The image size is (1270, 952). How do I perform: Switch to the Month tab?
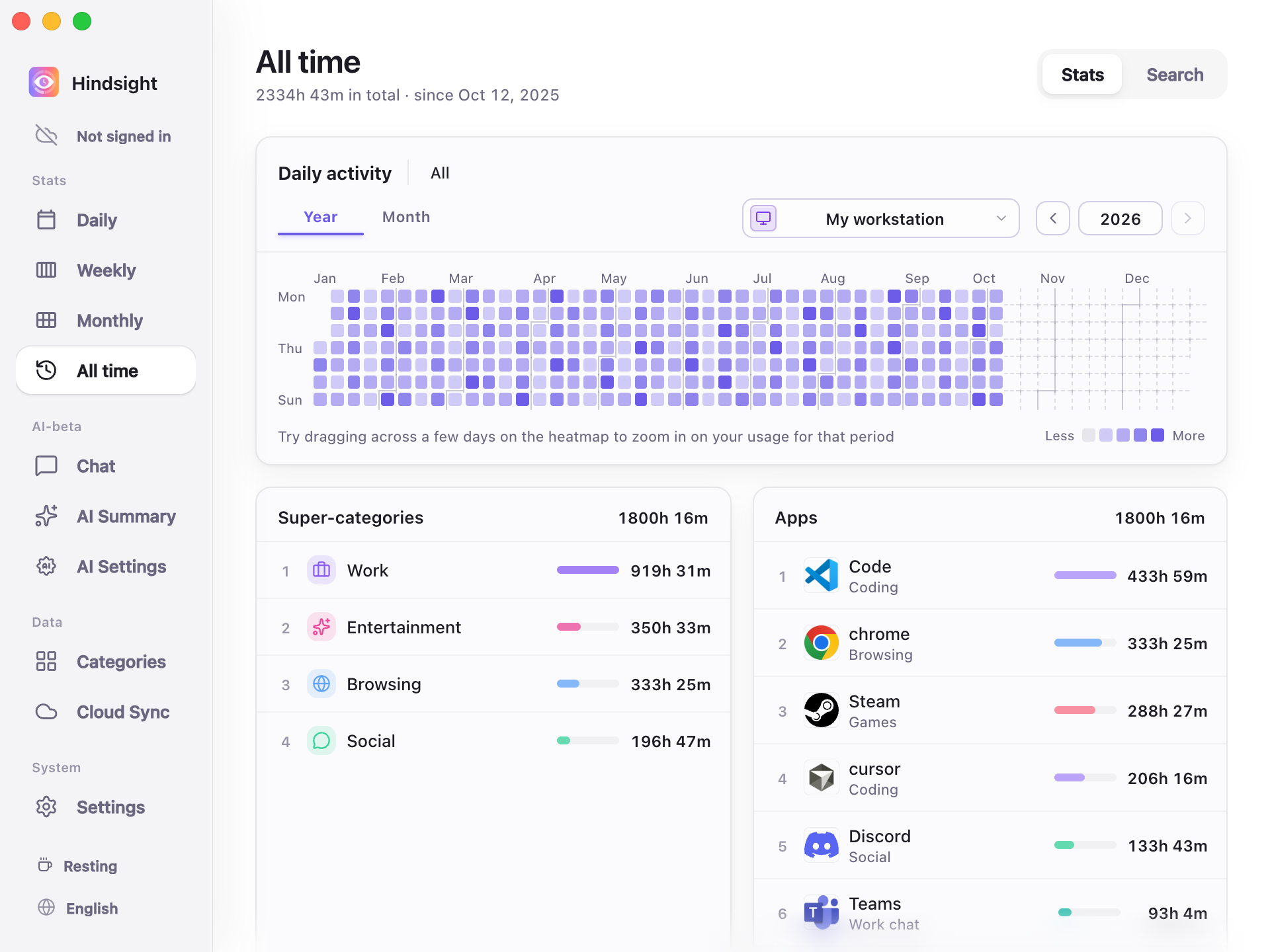[406, 217]
